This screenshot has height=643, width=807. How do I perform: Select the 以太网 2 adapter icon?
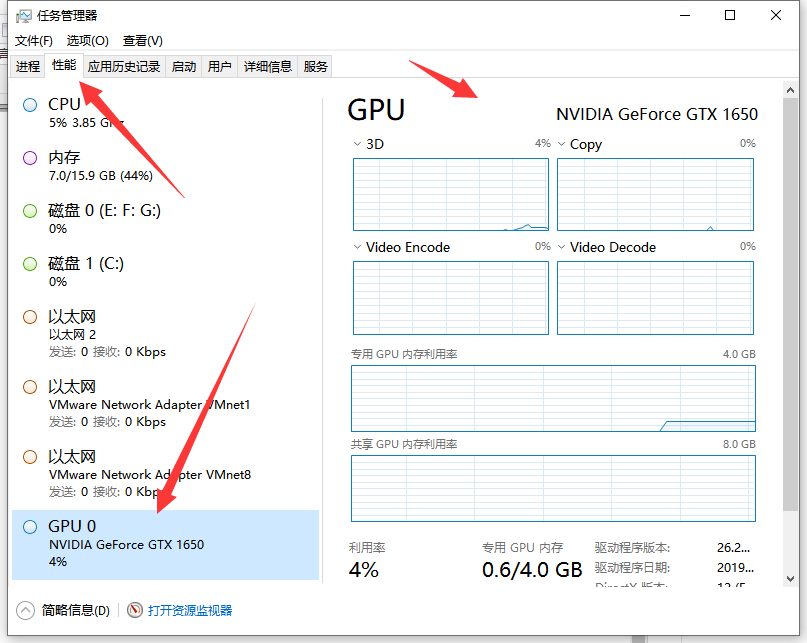[30, 317]
